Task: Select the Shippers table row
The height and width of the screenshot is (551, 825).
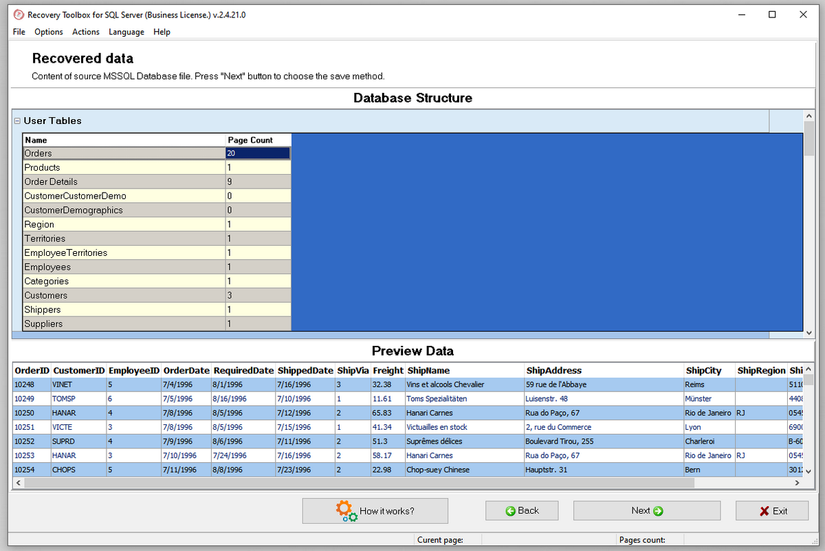Action: 157,309
